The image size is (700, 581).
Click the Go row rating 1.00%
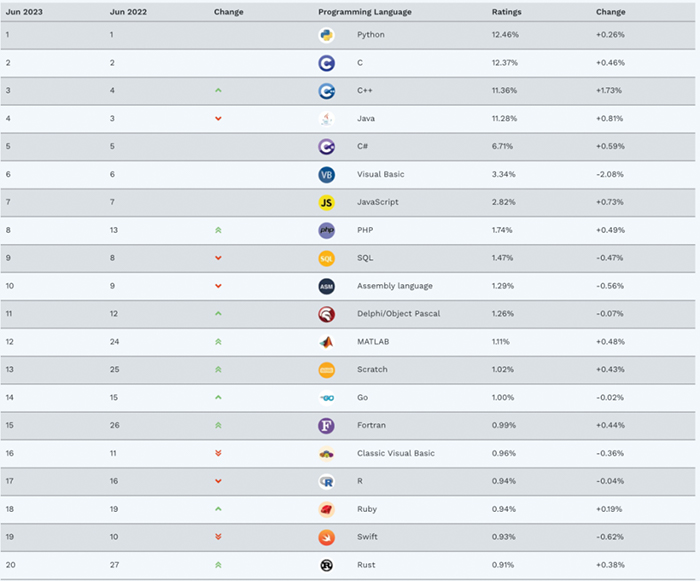[506, 398]
